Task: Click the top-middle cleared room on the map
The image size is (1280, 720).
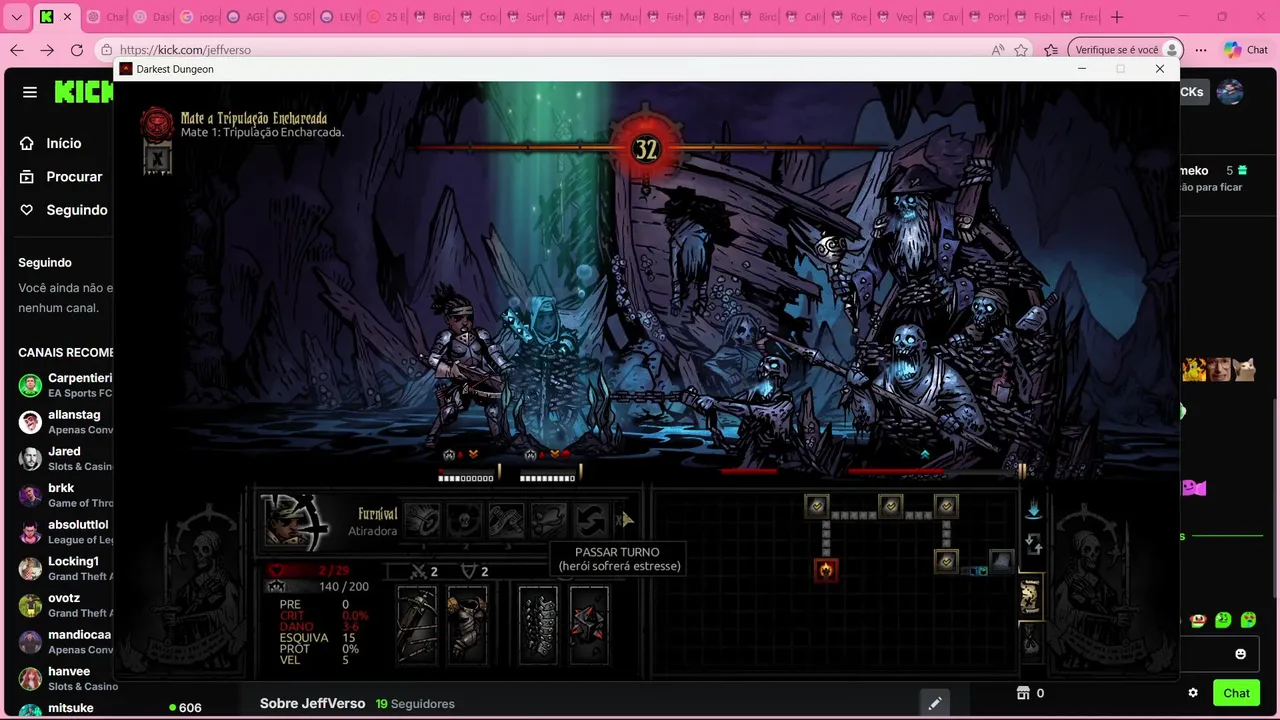Action: (x=890, y=506)
